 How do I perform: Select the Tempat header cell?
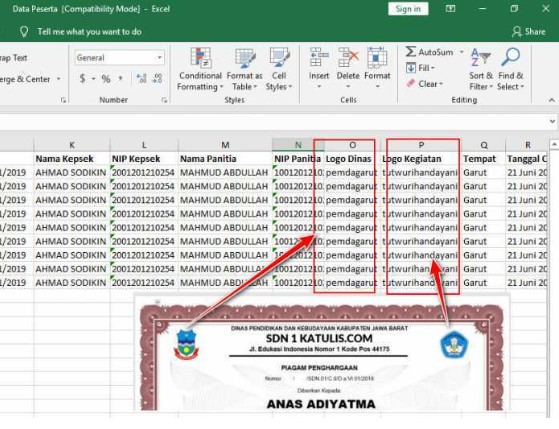tap(484, 159)
